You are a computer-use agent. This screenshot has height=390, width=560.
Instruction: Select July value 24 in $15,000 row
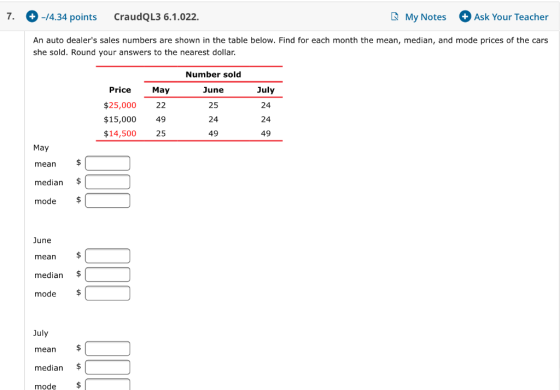click(x=266, y=119)
